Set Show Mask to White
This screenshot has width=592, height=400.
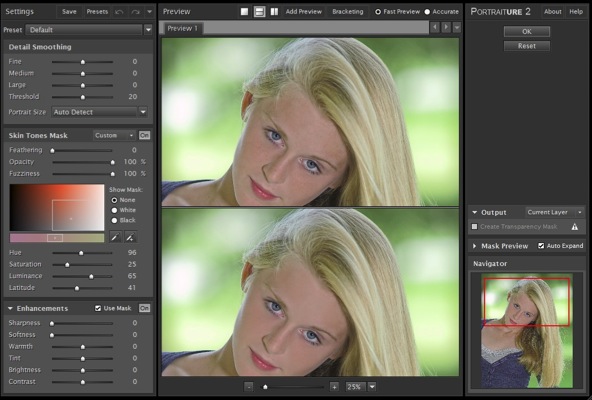point(114,210)
